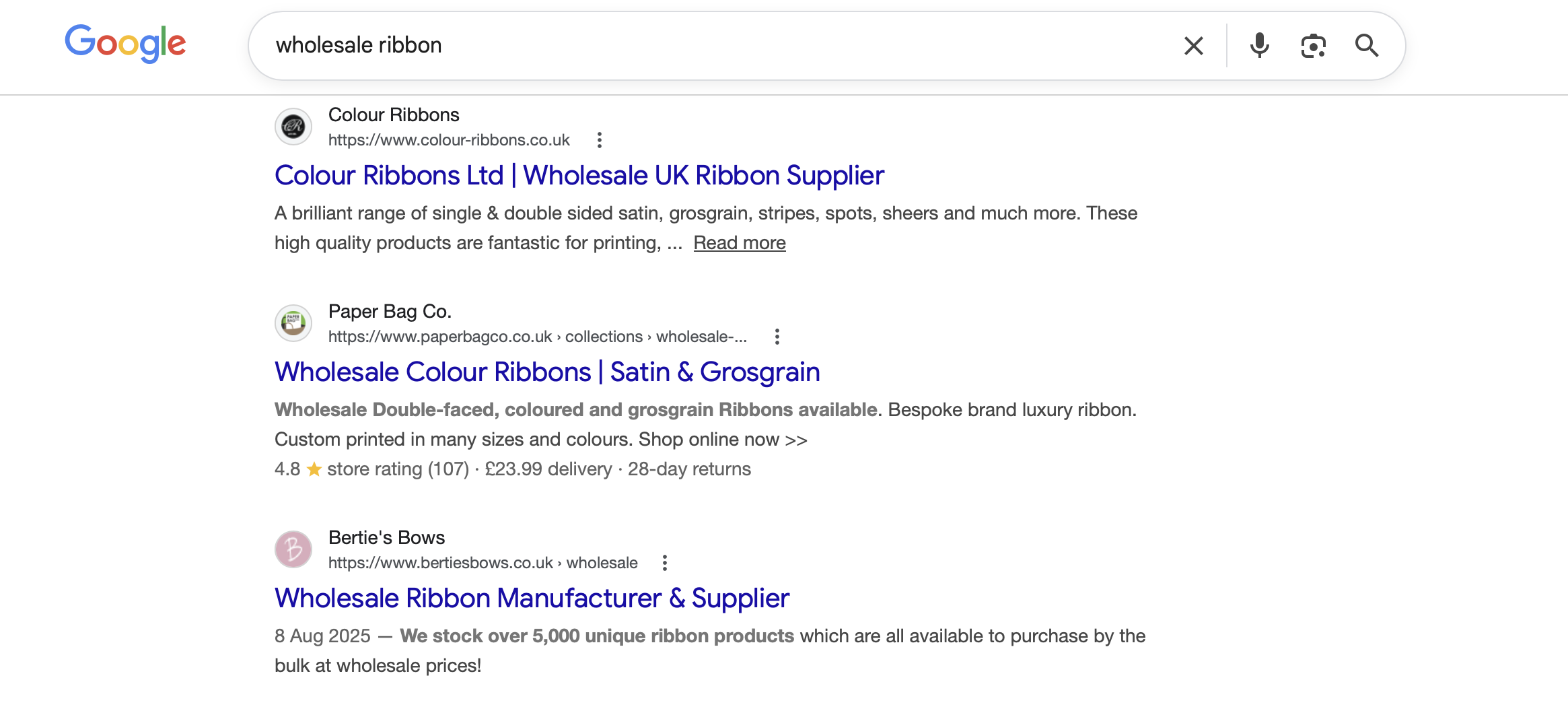Open Wholesale Ribbon Manufacturer & Supplier link

(x=532, y=598)
